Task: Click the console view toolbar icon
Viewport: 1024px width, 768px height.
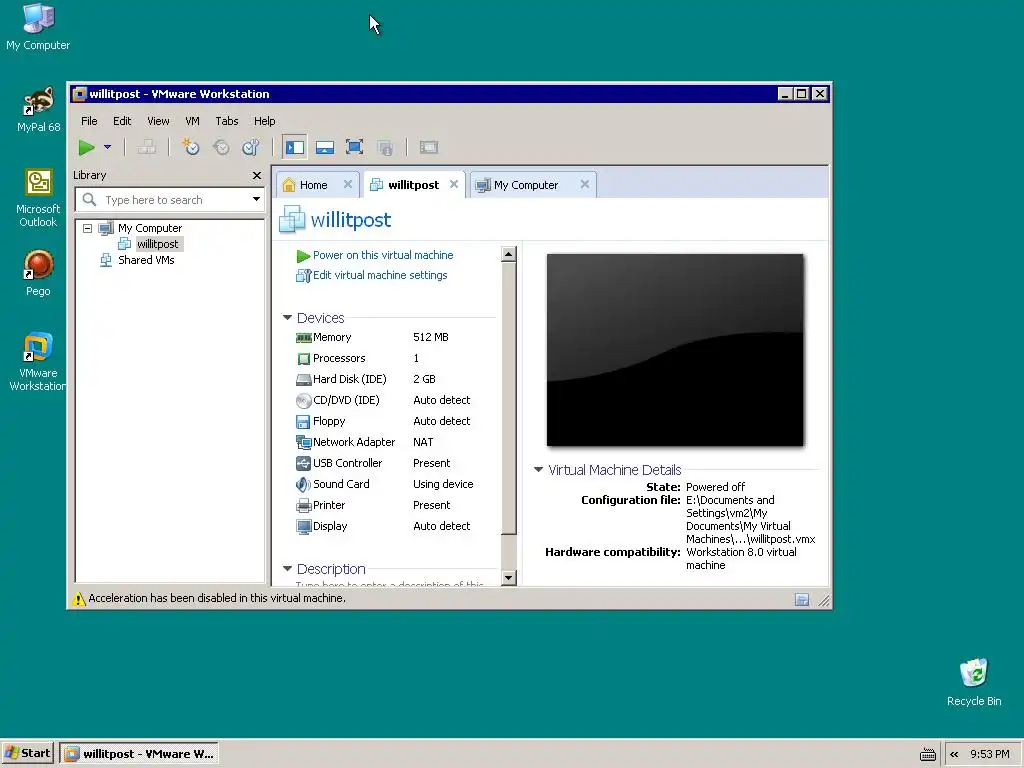Action: point(429,148)
